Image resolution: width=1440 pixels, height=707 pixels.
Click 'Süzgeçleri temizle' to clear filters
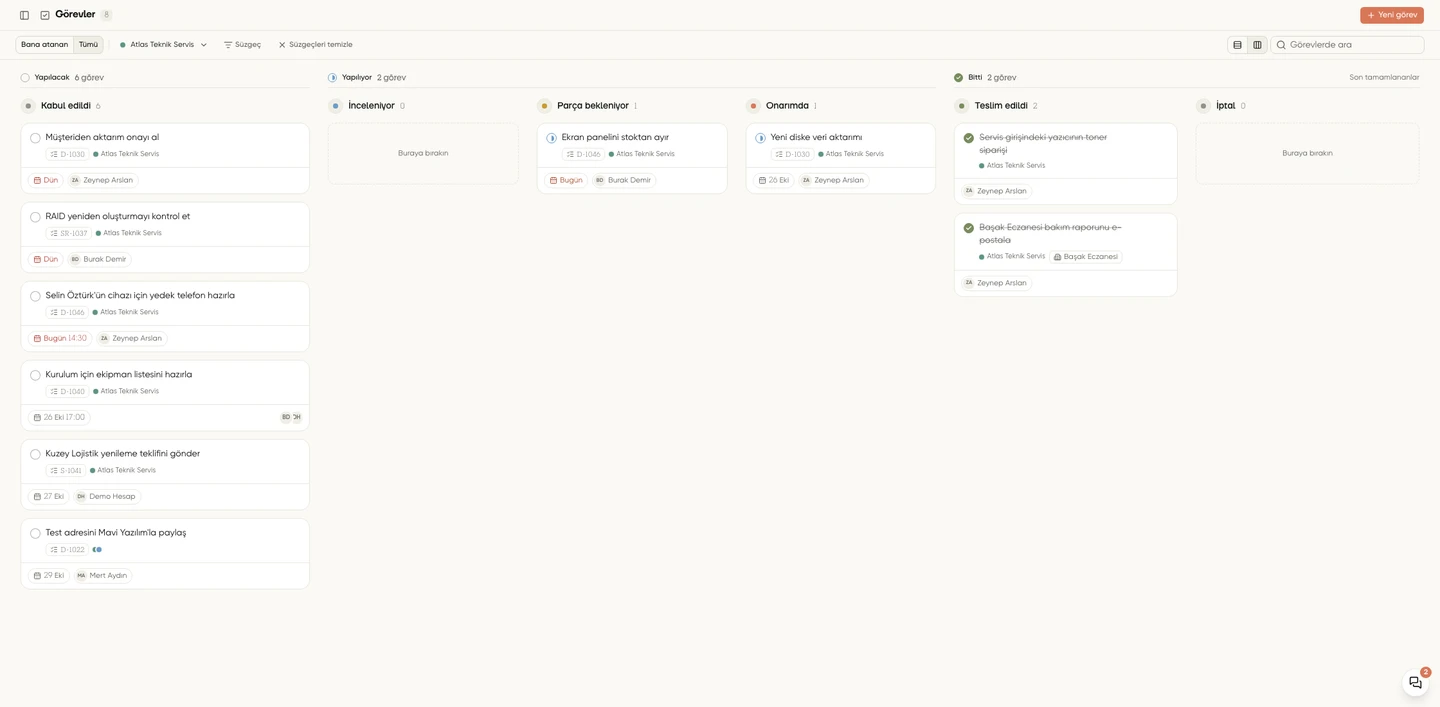(315, 45)
